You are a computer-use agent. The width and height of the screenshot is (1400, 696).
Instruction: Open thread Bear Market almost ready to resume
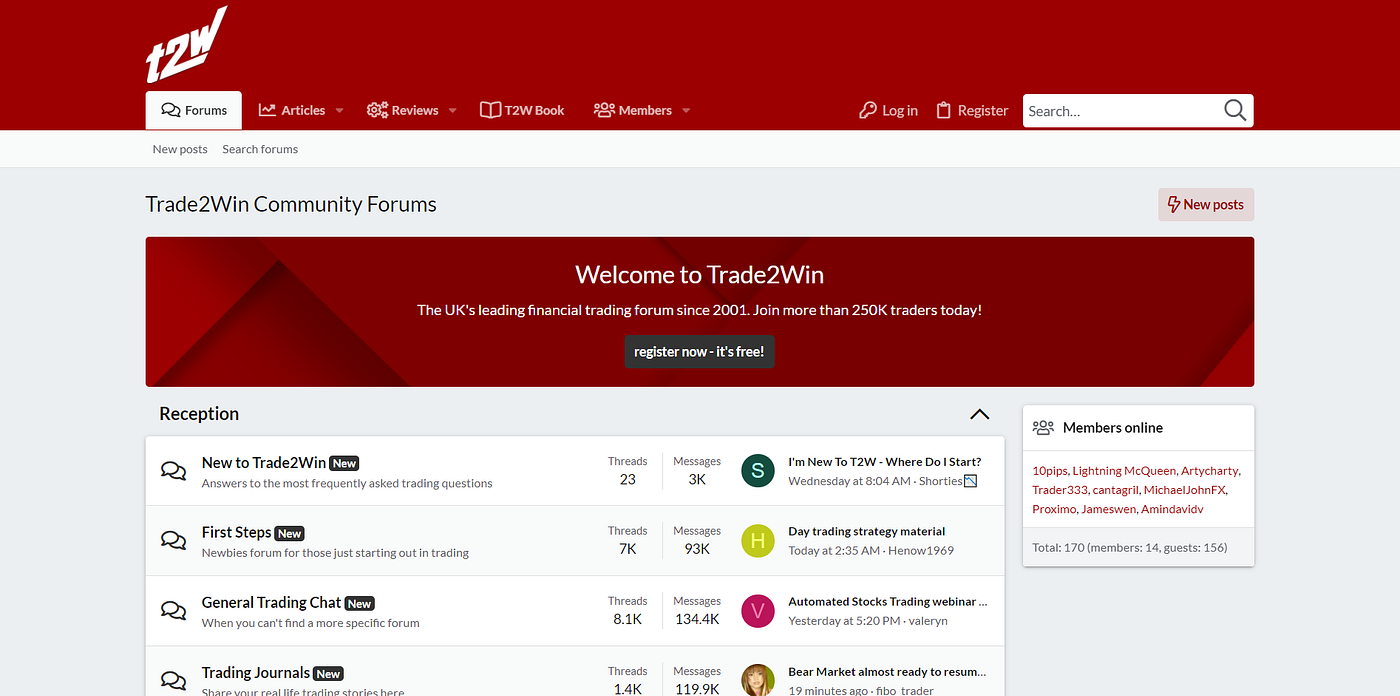pyautogui.click(x=887, y=672)
